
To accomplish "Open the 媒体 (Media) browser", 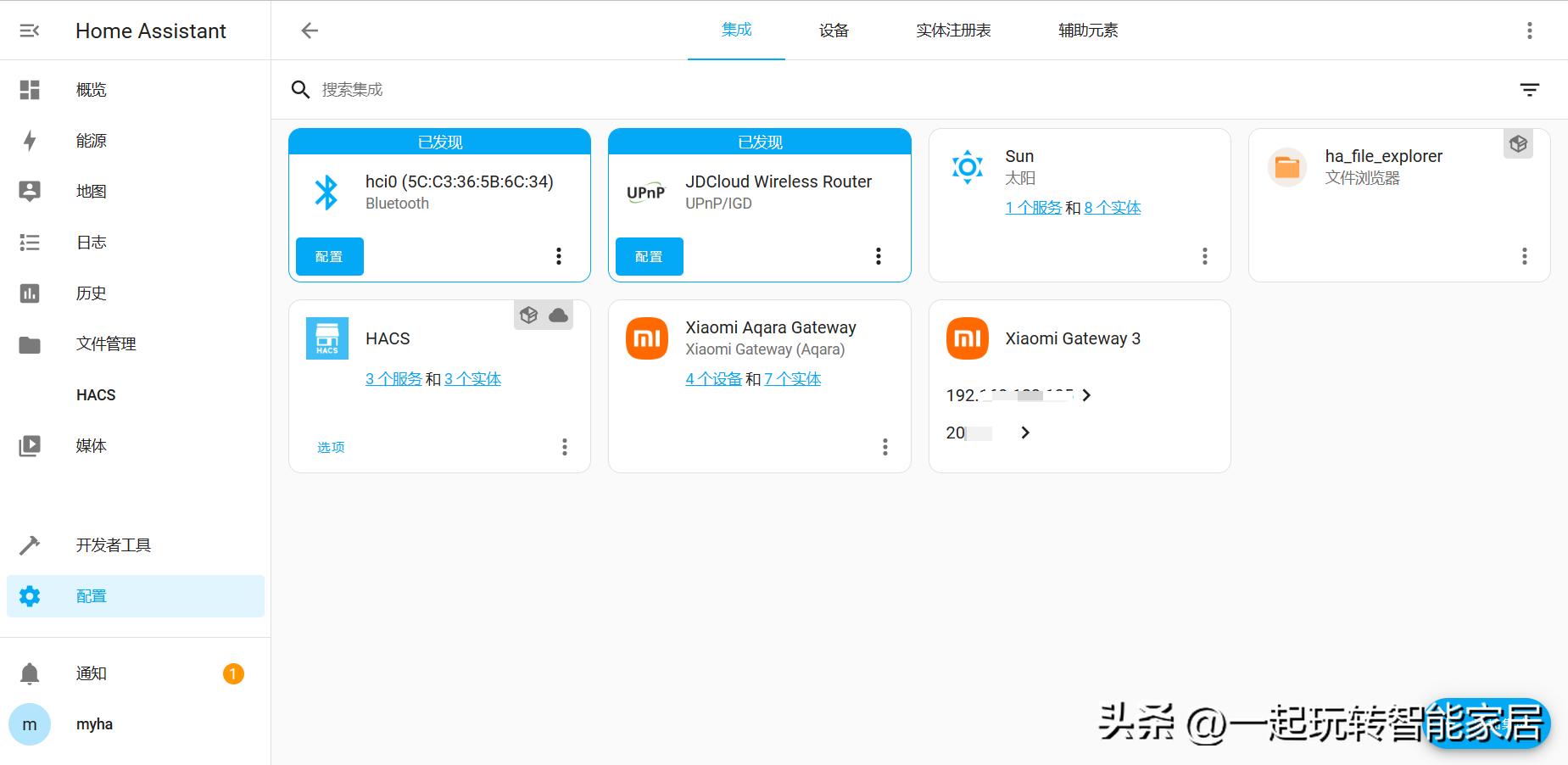I will coord(91,445).
